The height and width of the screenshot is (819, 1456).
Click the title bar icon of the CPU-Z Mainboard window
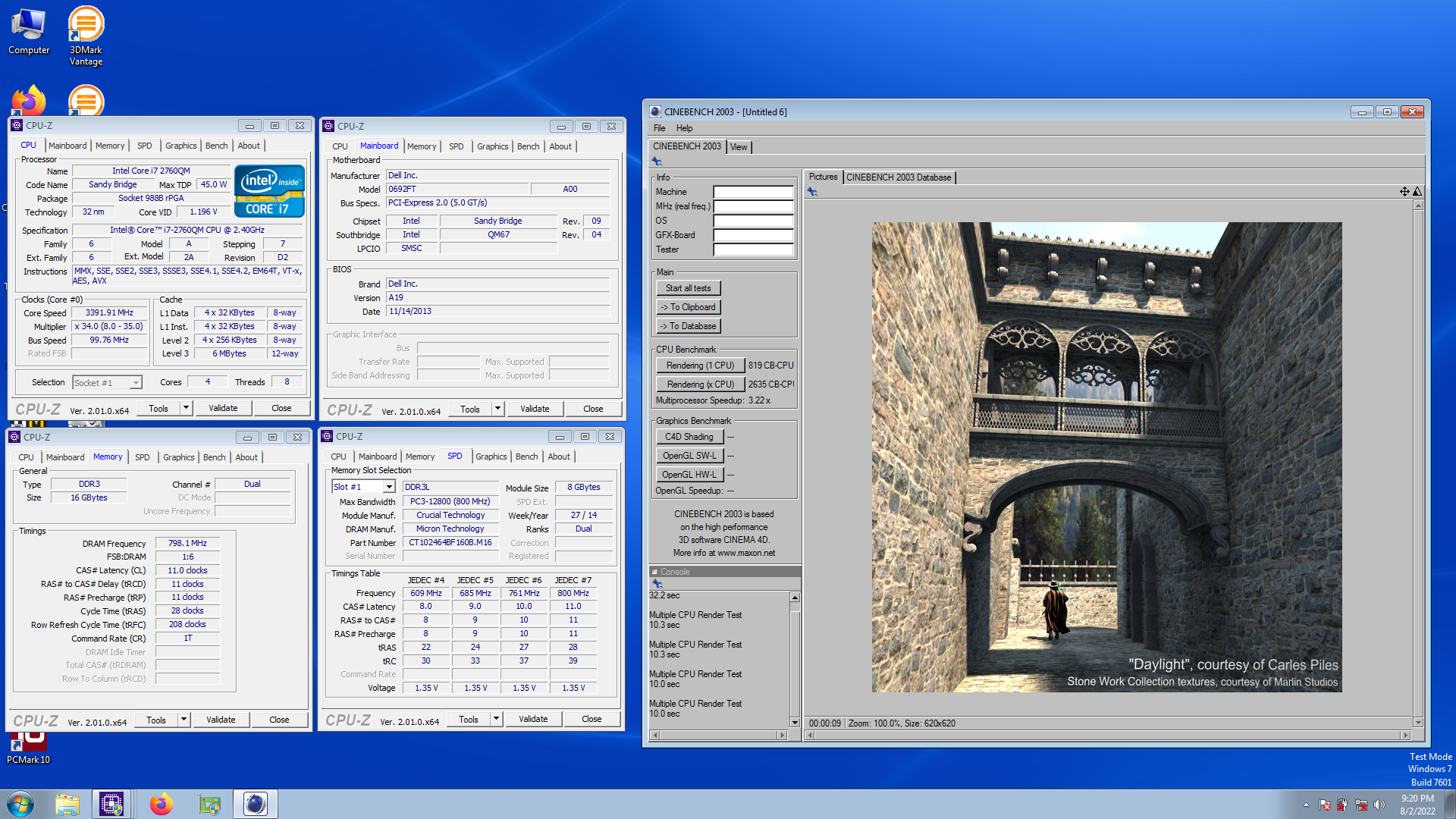(x=328, y=126)
